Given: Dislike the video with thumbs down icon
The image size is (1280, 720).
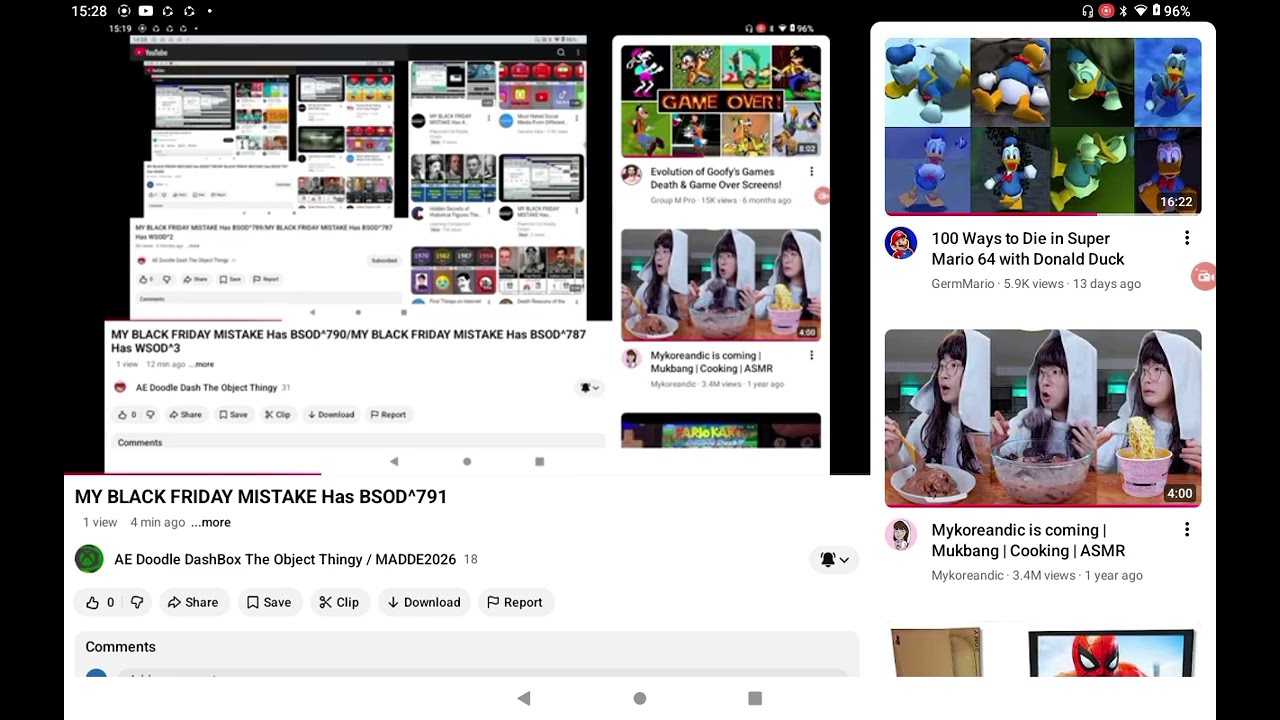Looking at the screenshot, I should click(x=137, y=602).
